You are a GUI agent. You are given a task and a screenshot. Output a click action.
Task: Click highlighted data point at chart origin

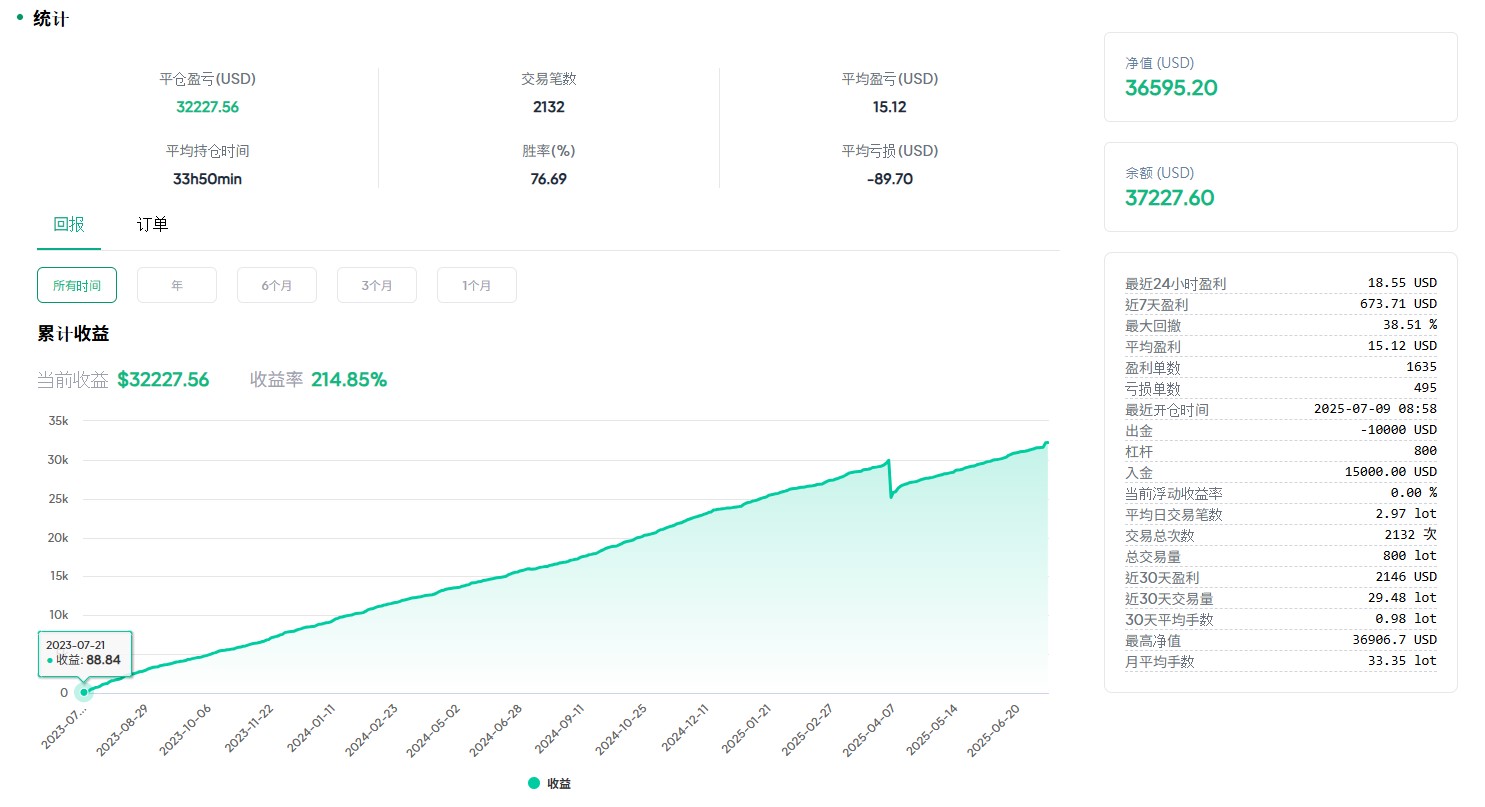coord(84,692)
